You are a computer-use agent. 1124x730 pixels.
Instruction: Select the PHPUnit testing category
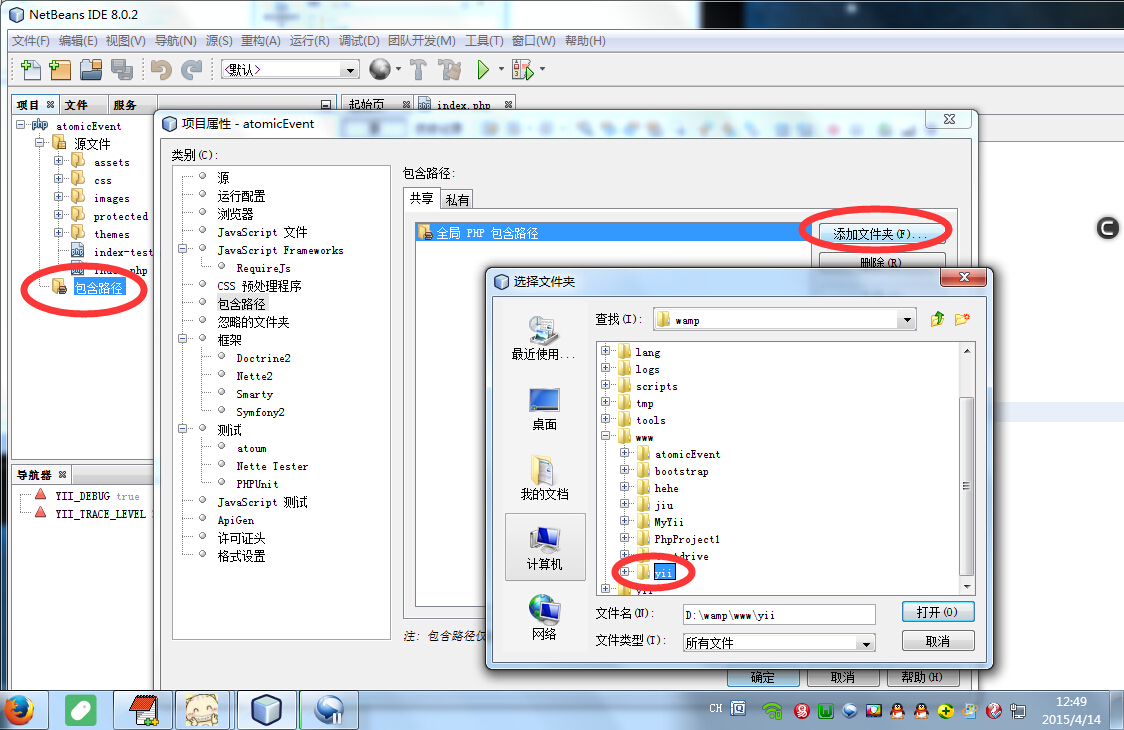[257, 484]
